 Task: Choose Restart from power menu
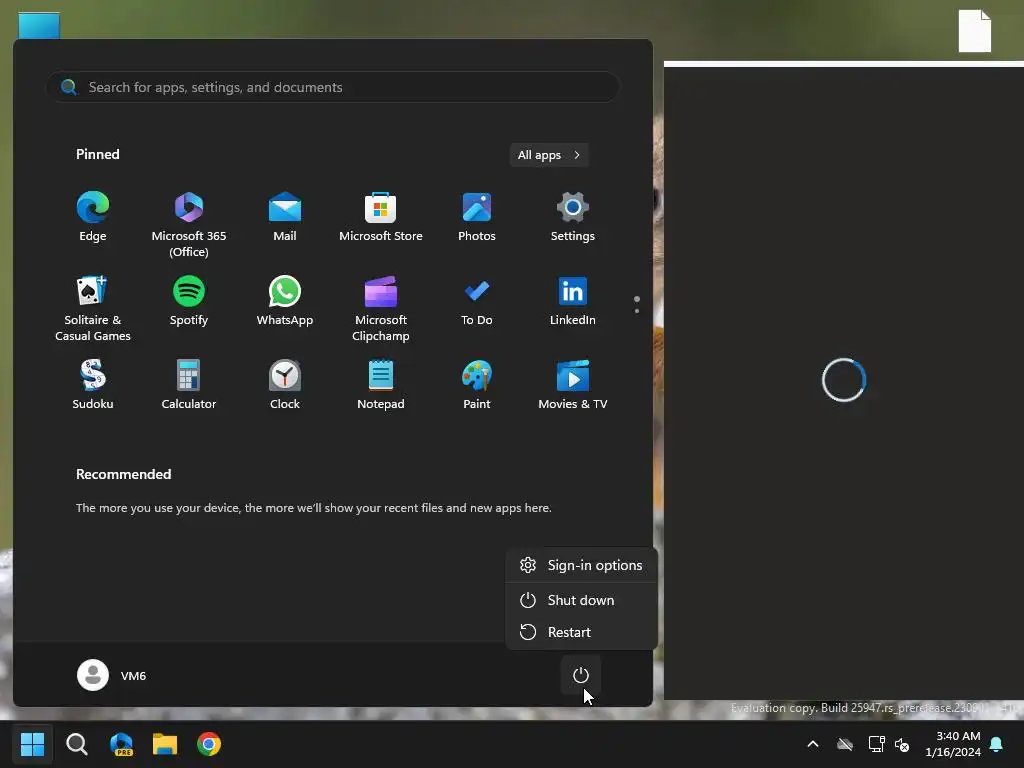click(x=581, y=632)
